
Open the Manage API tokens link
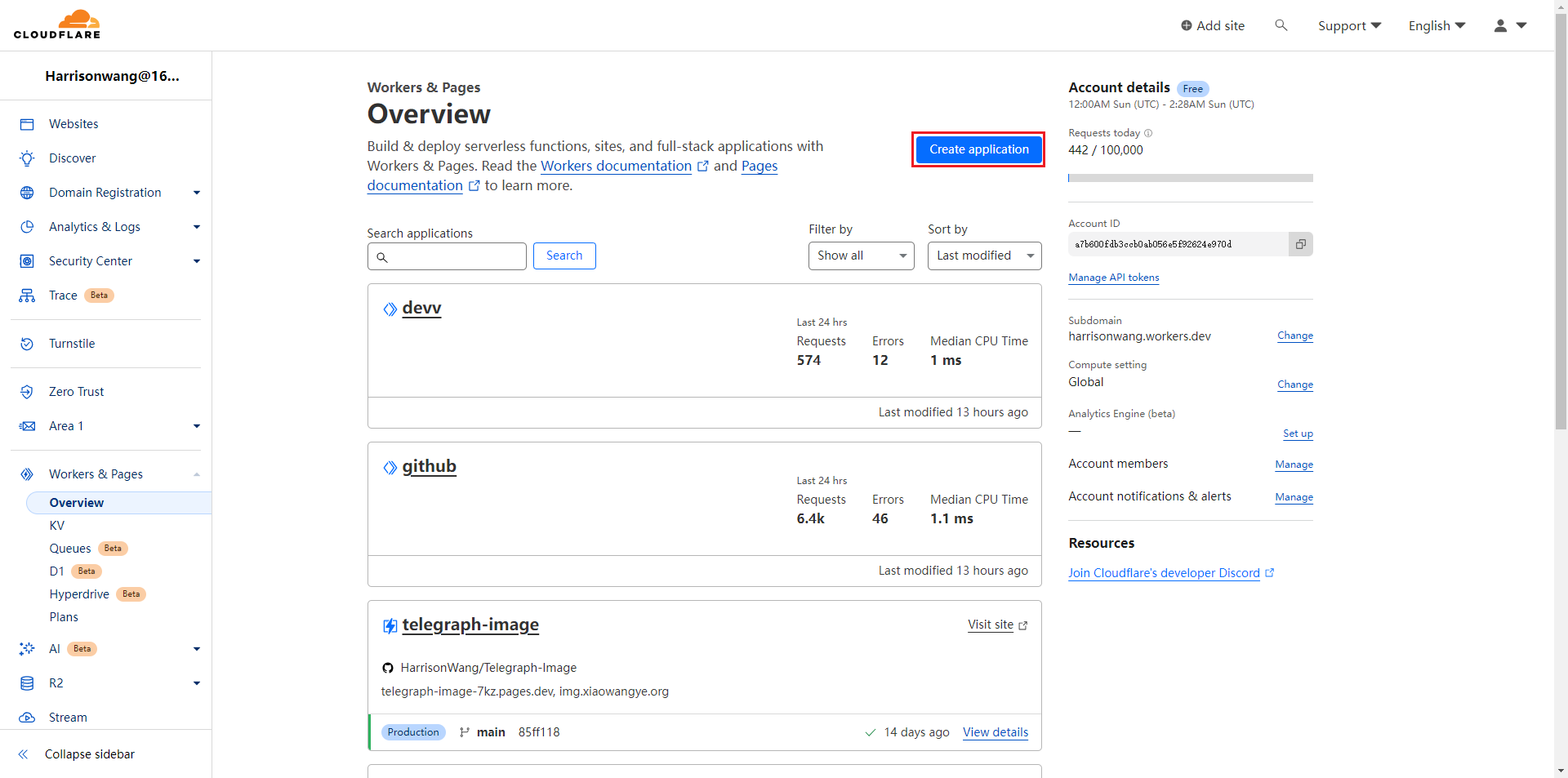coord(1113,278)
